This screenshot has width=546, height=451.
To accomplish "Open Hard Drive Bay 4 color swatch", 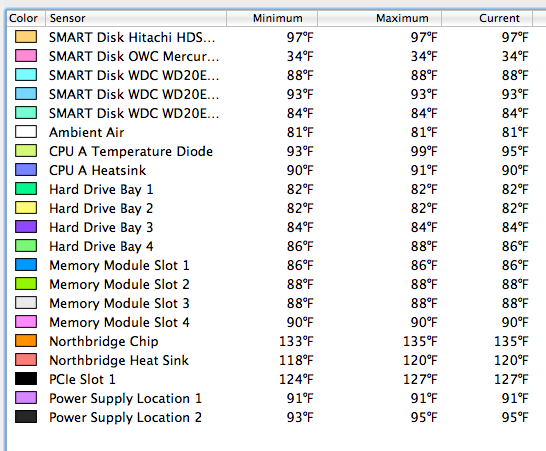I will pyautogui.click(x=26, y=246).
